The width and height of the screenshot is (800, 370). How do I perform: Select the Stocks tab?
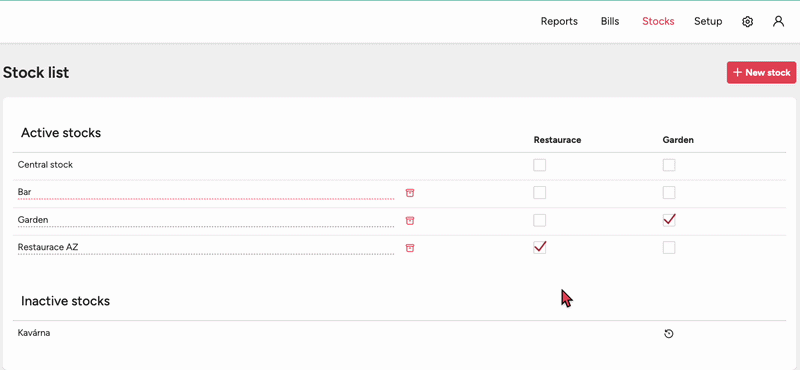(658, 21)
